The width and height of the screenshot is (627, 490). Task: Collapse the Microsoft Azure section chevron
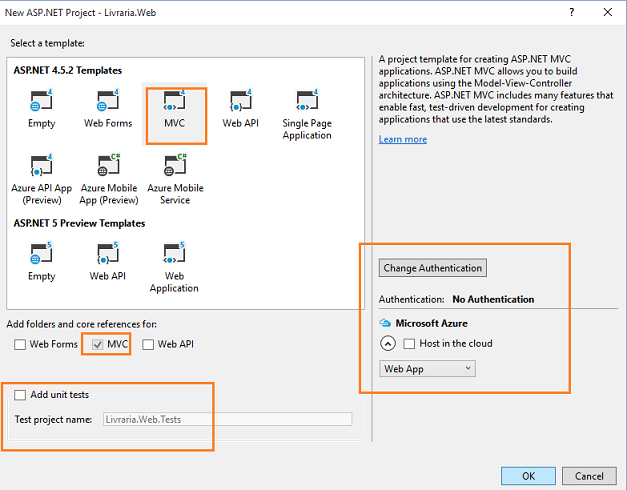coord(388,344)
